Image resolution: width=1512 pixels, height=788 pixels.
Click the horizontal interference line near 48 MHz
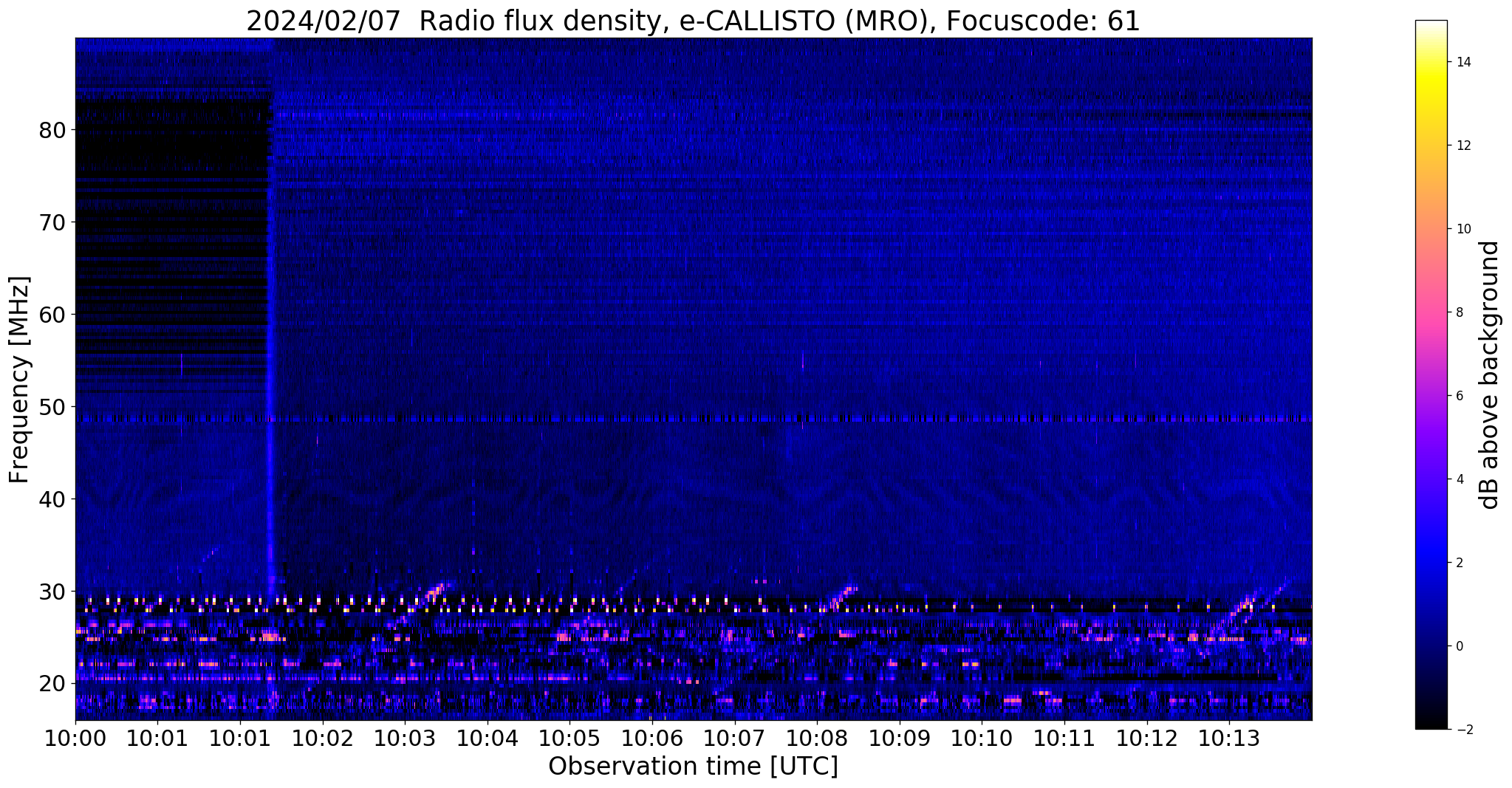point(694,419)
